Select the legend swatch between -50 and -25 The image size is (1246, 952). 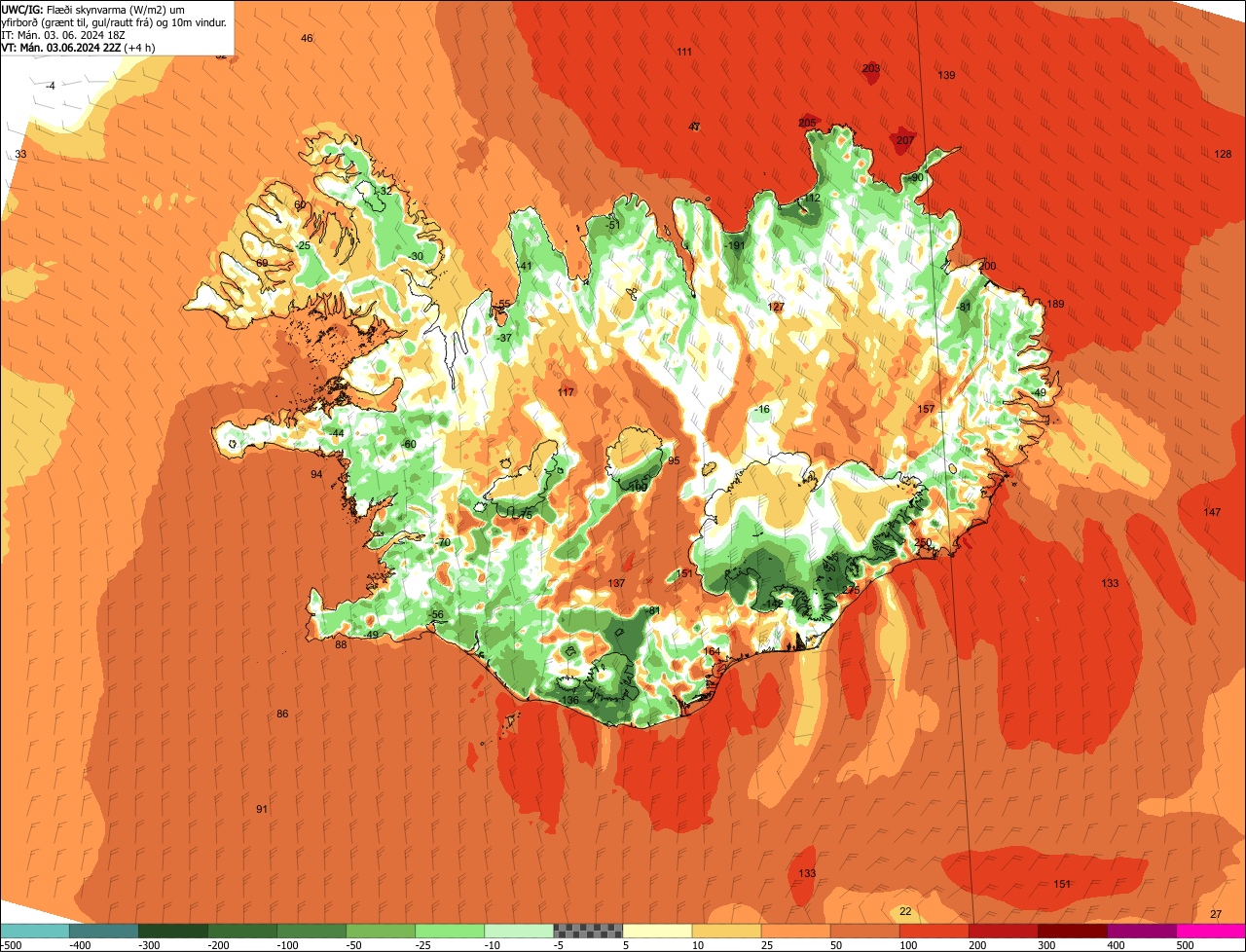[380, 931]
